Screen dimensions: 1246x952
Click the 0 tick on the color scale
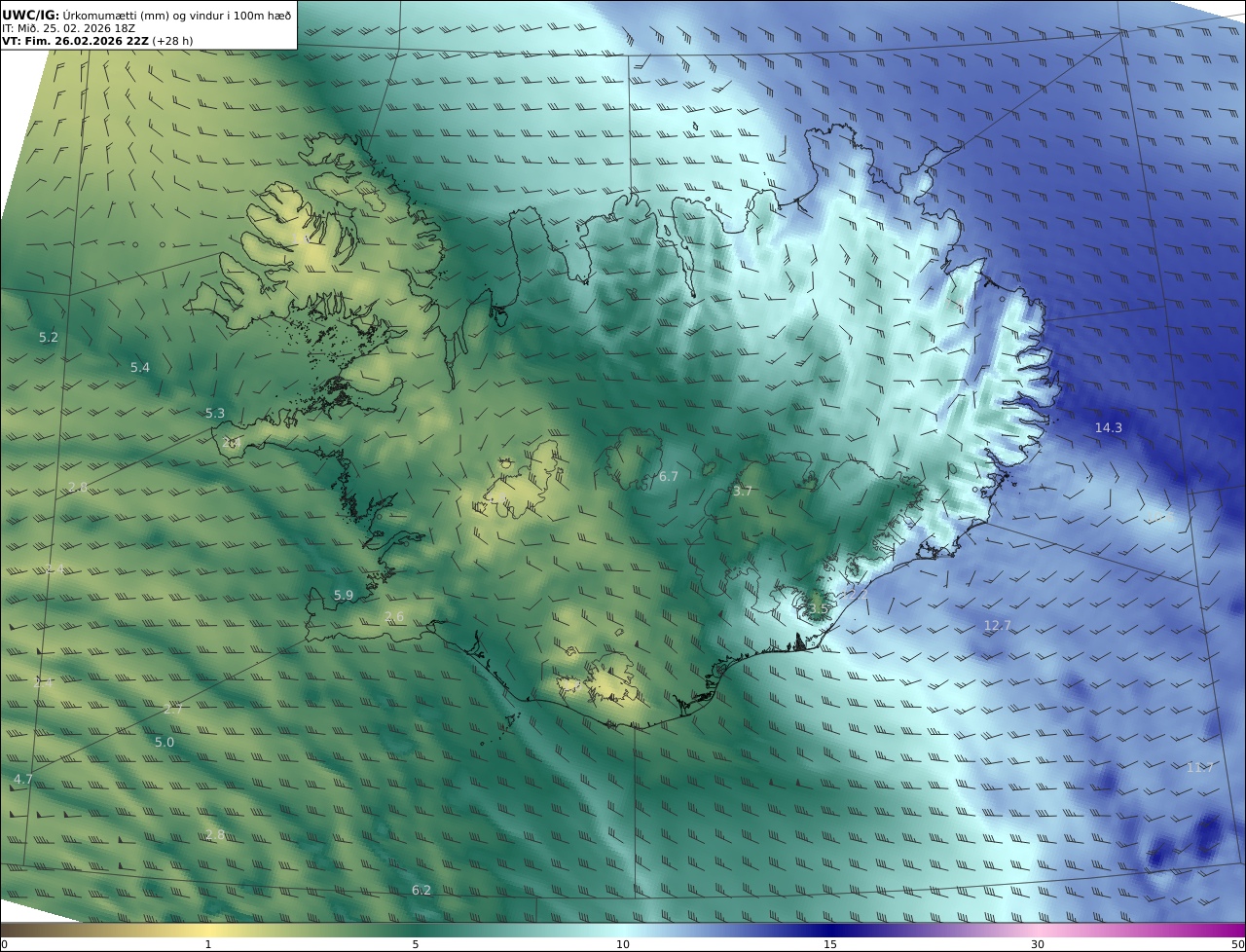4,944
